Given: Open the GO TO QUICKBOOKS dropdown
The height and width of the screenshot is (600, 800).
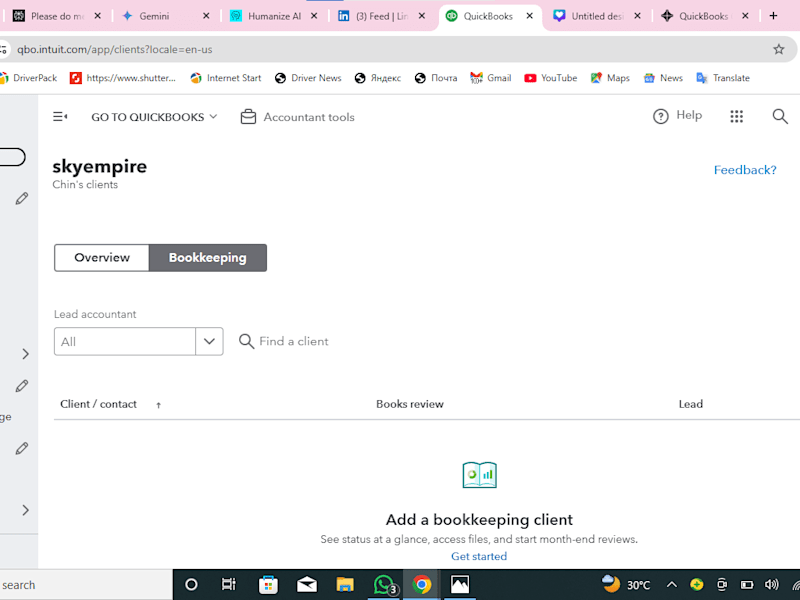Looking at the screenshot, I should pyautogui.click(x=154, y=117).
